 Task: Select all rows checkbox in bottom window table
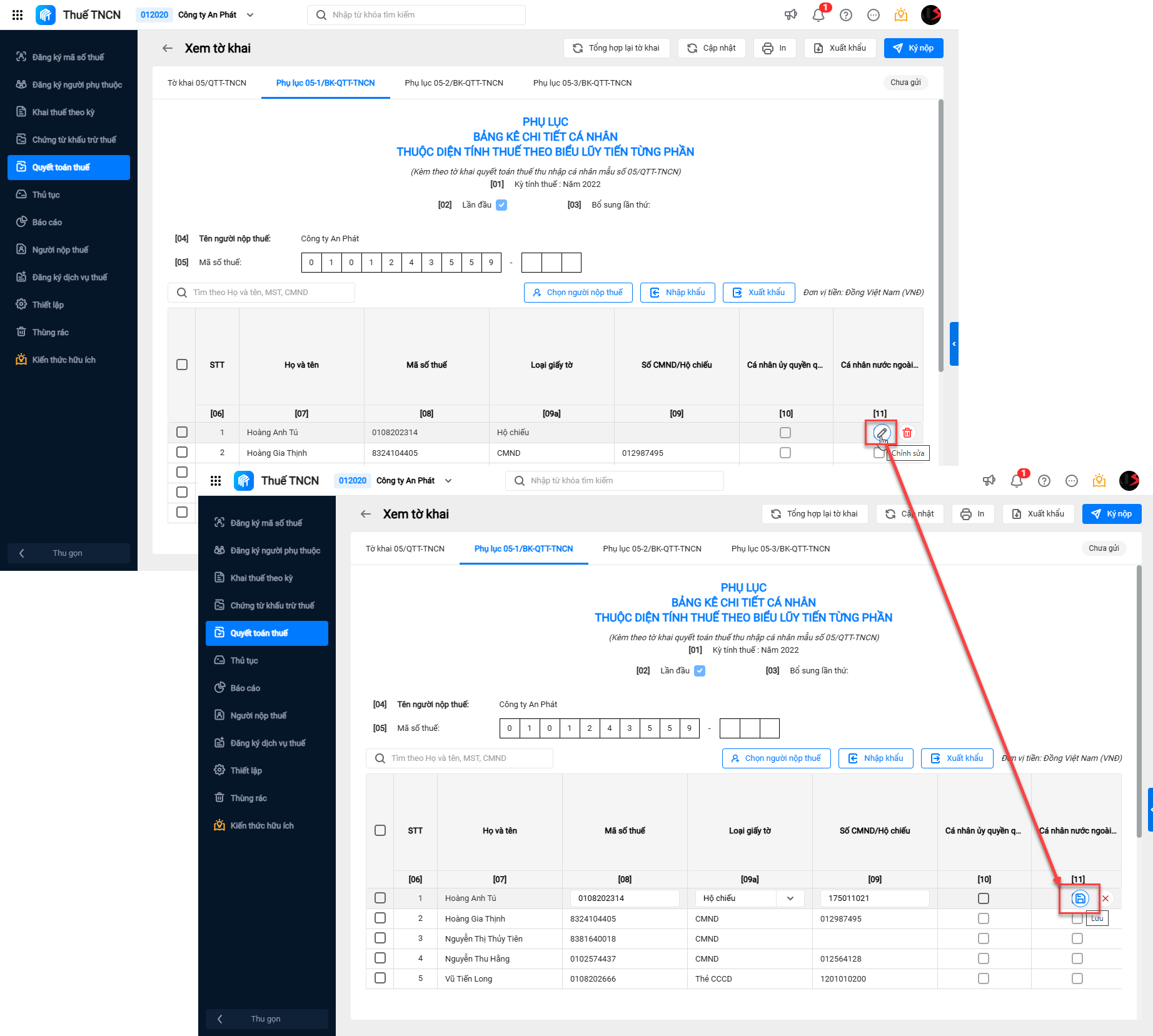(x=380, y=830)
